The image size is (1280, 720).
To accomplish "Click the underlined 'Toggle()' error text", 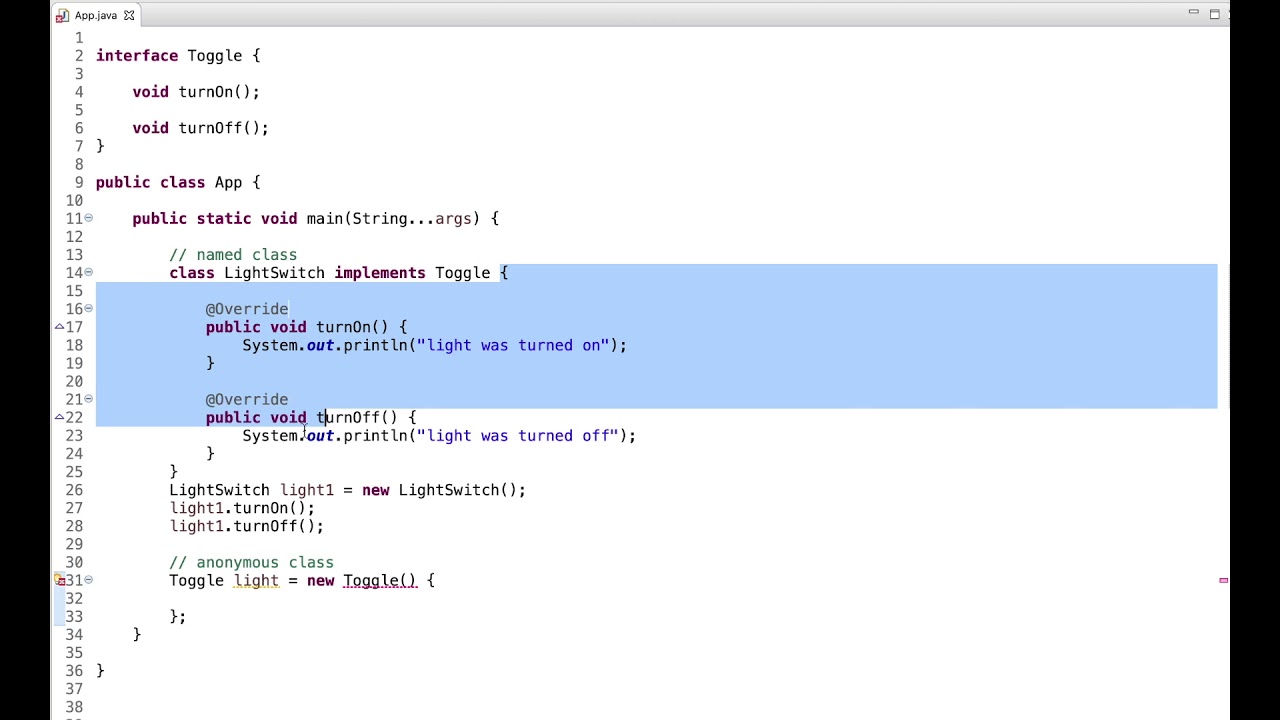I will (x=380, y=580).
